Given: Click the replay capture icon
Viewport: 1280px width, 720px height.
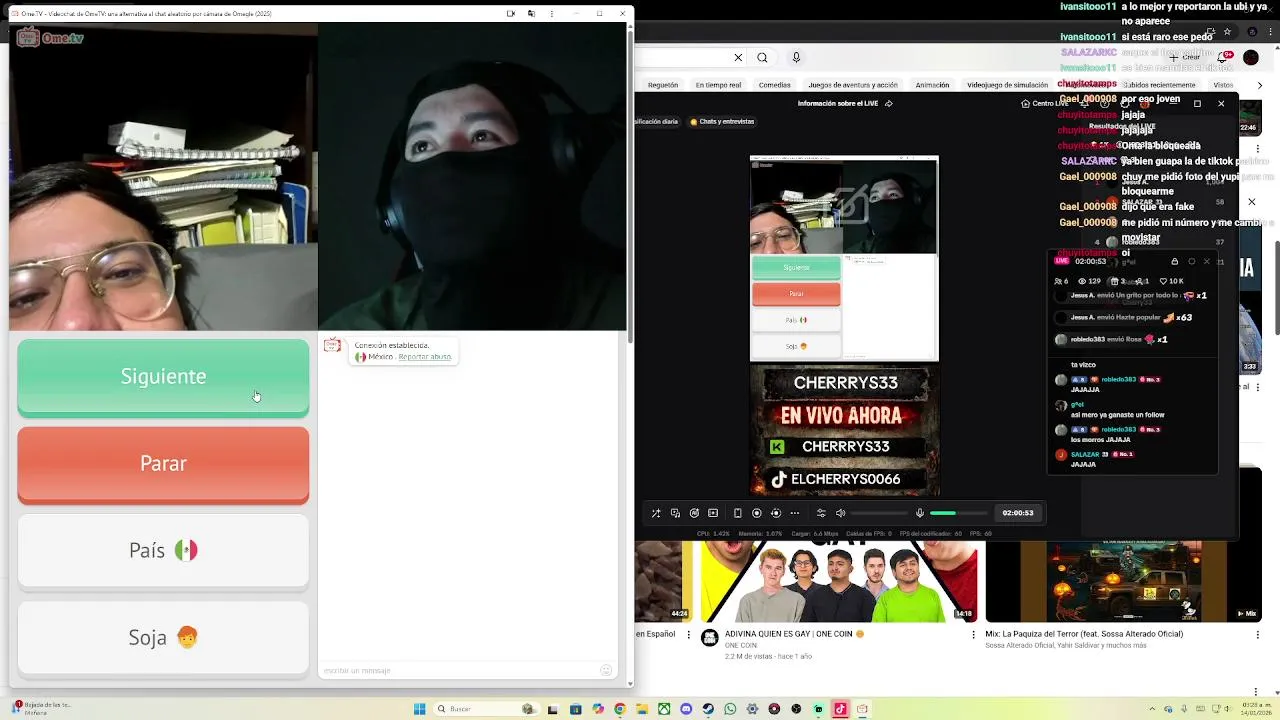Looking at the screenshot, I should 776,513.
